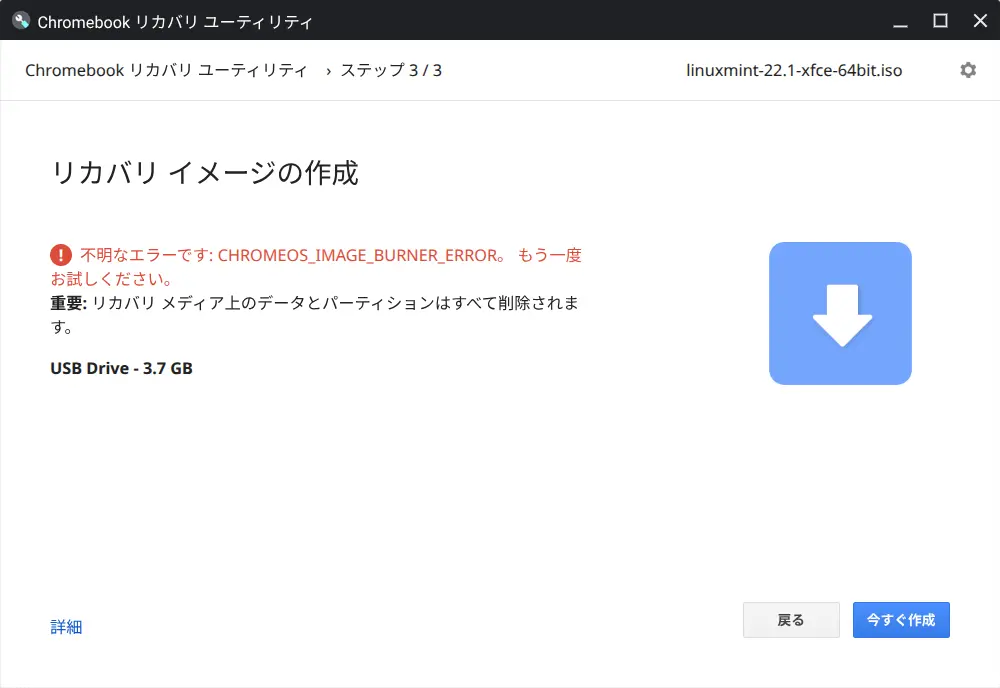Minimize the recovery utility window

pos(900,21)
